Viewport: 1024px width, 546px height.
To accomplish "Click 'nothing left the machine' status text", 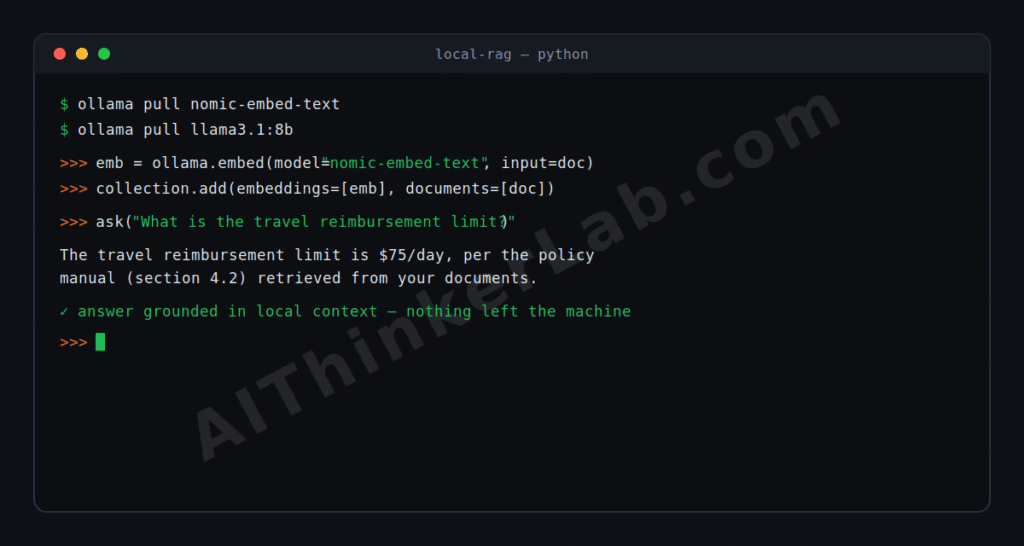I will coord(519,312).
